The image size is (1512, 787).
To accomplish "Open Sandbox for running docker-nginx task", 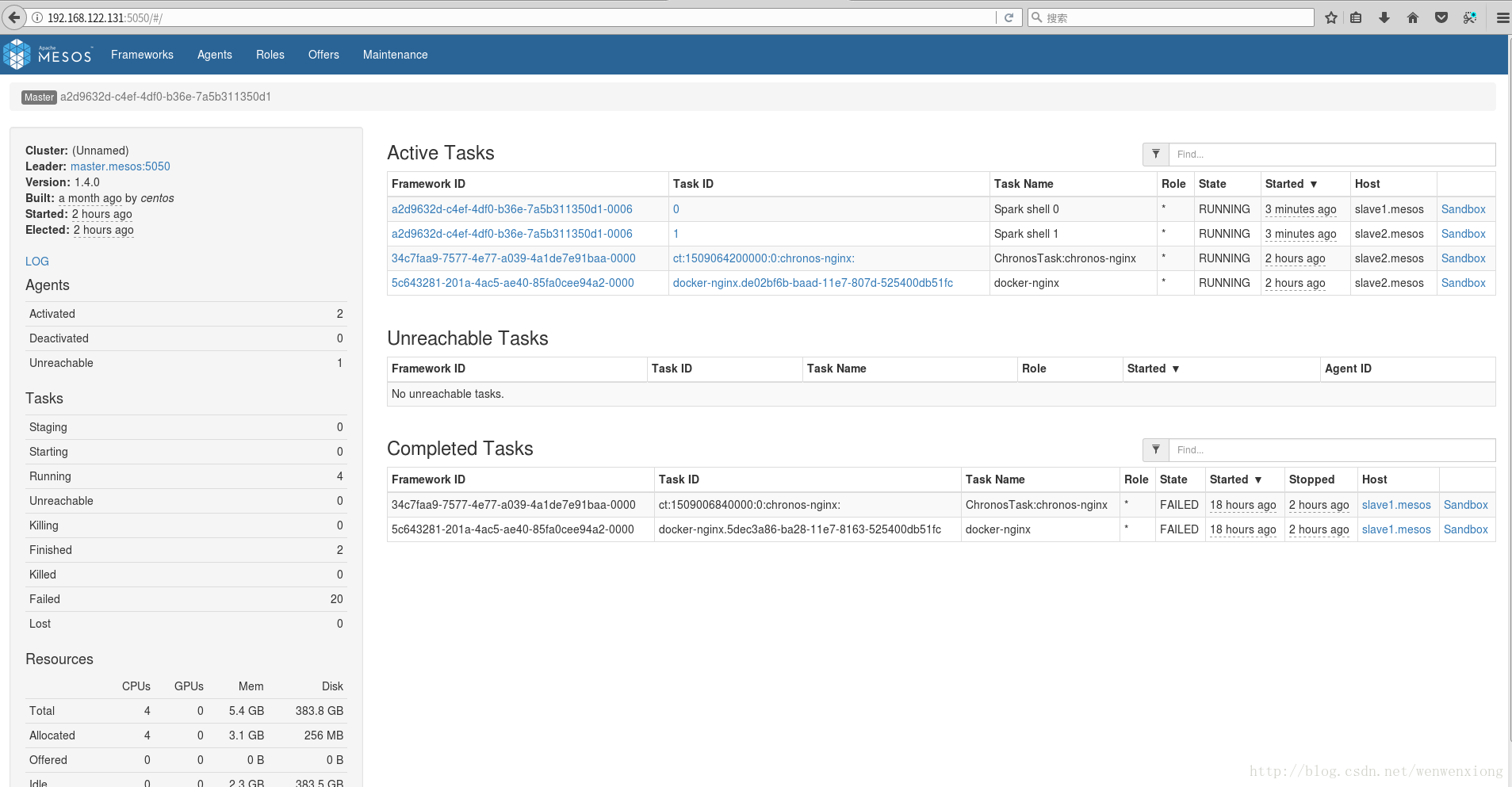I will click(1463, 283).
